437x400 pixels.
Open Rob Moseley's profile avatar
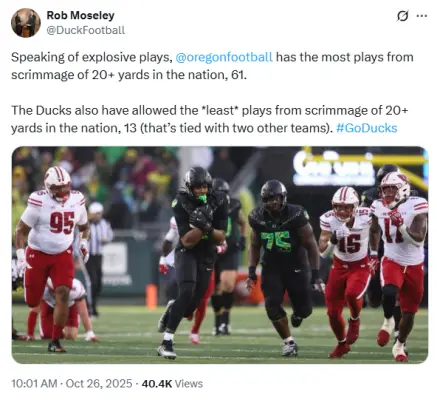click(26, 23)
